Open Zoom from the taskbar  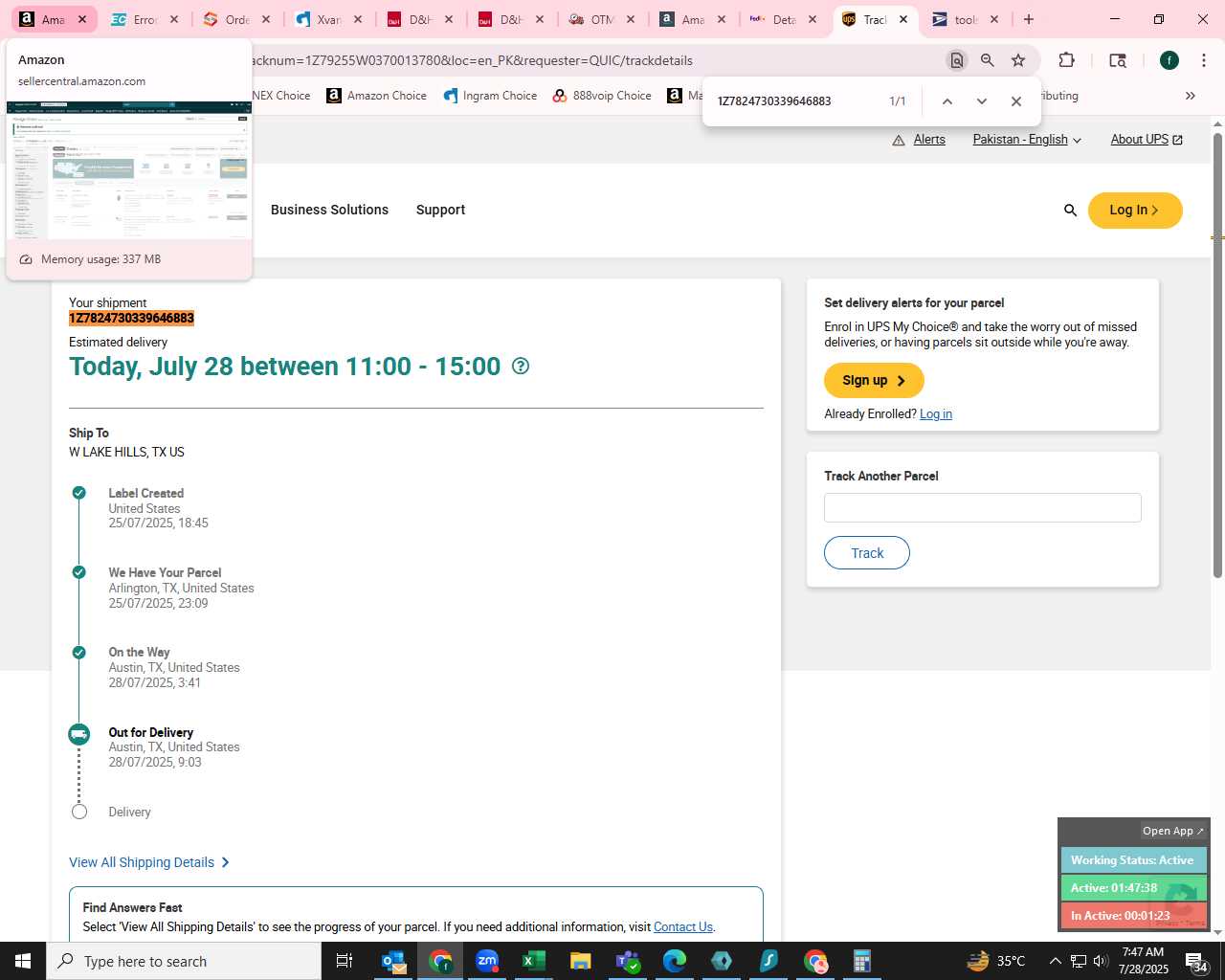(487, 961)
